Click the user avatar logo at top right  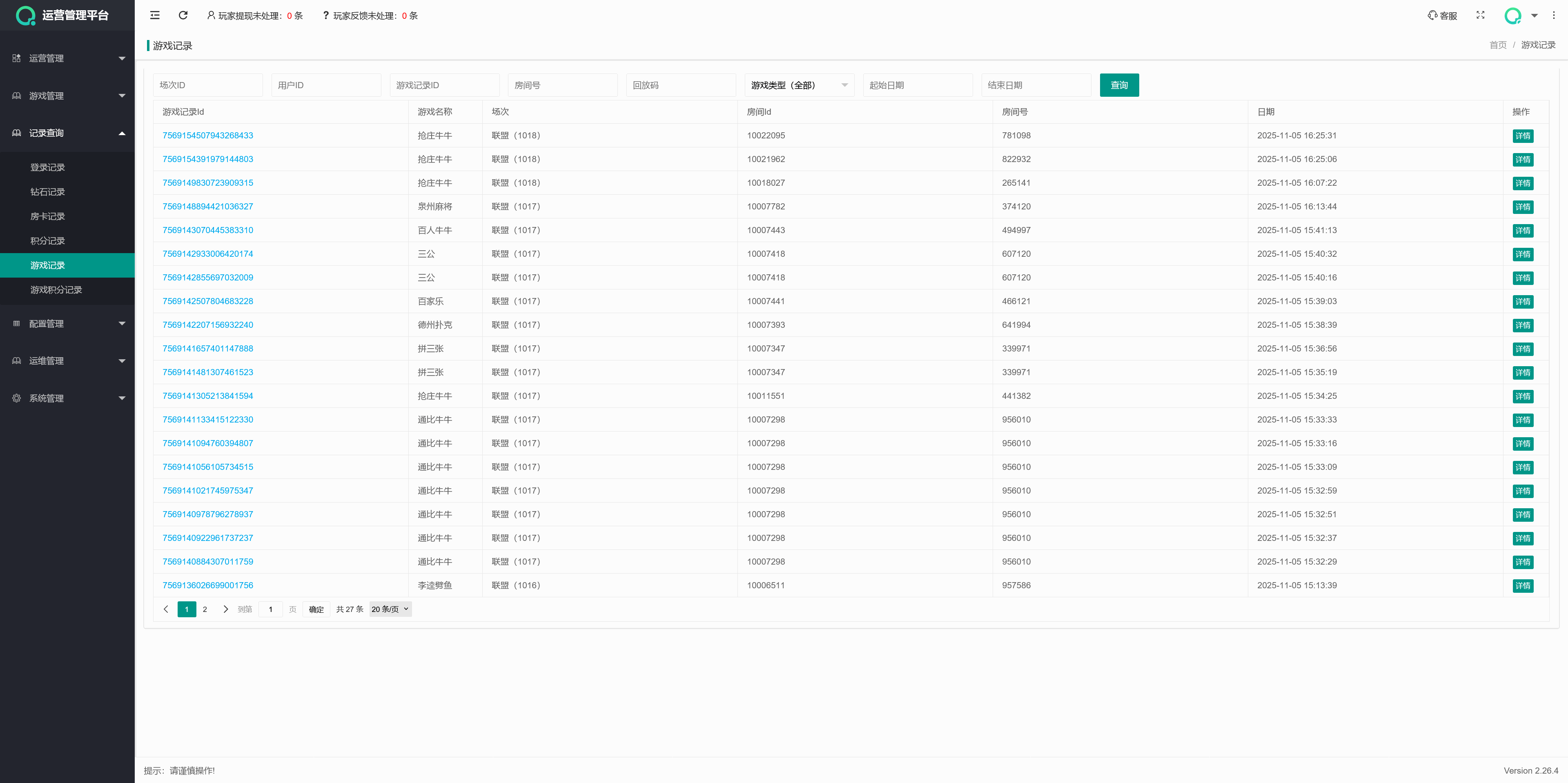coord(1512,16)
